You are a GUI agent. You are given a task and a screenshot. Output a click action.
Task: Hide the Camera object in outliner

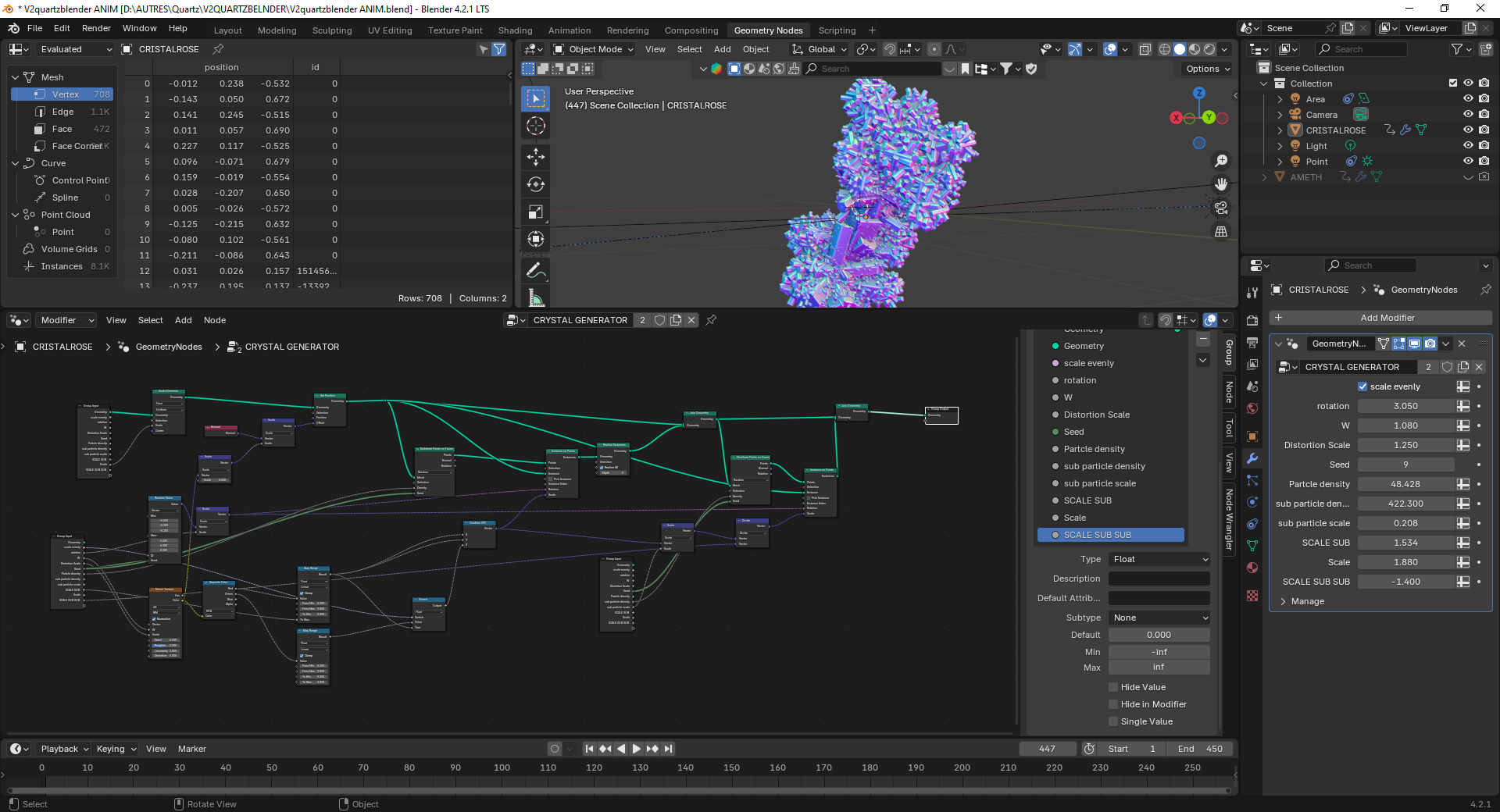coord(1468,115)
